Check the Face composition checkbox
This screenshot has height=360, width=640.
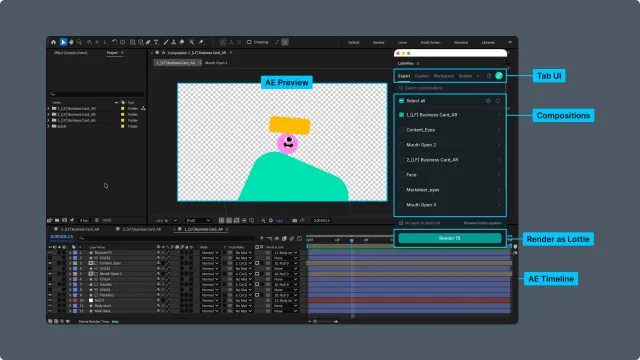[x=402, y=175]
